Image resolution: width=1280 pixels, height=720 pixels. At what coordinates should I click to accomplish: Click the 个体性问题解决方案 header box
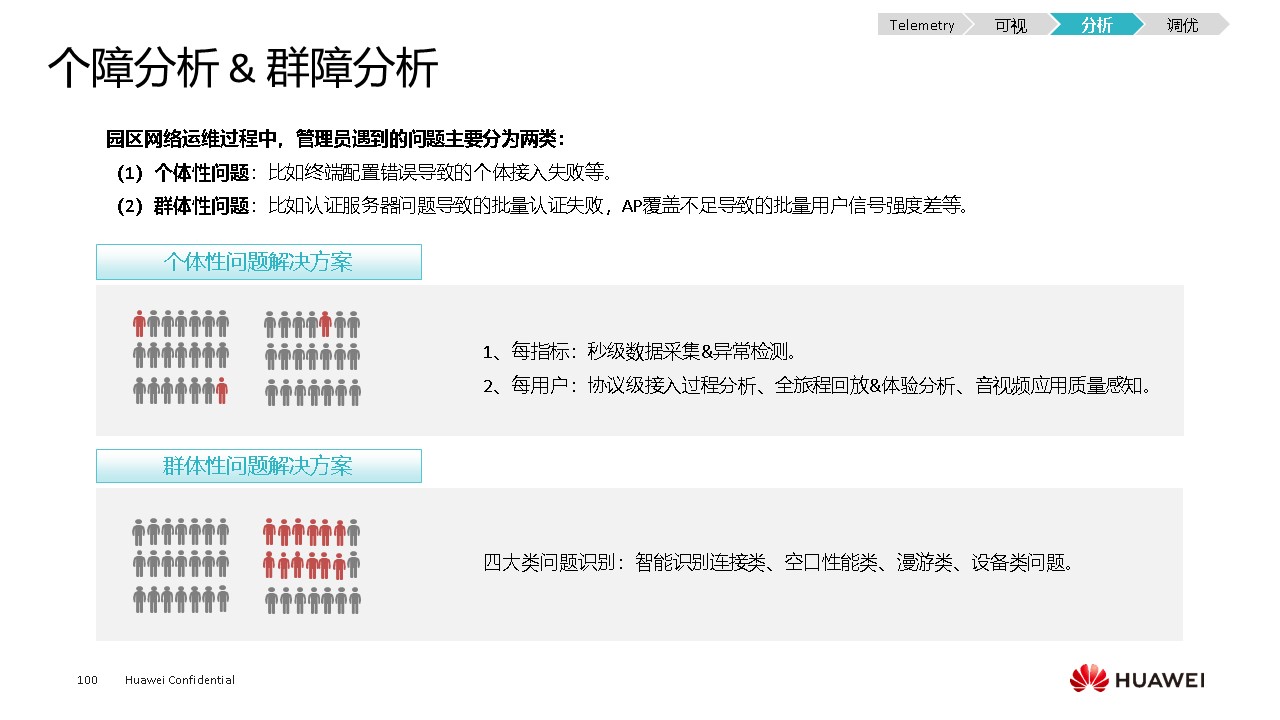pos(258,262)
